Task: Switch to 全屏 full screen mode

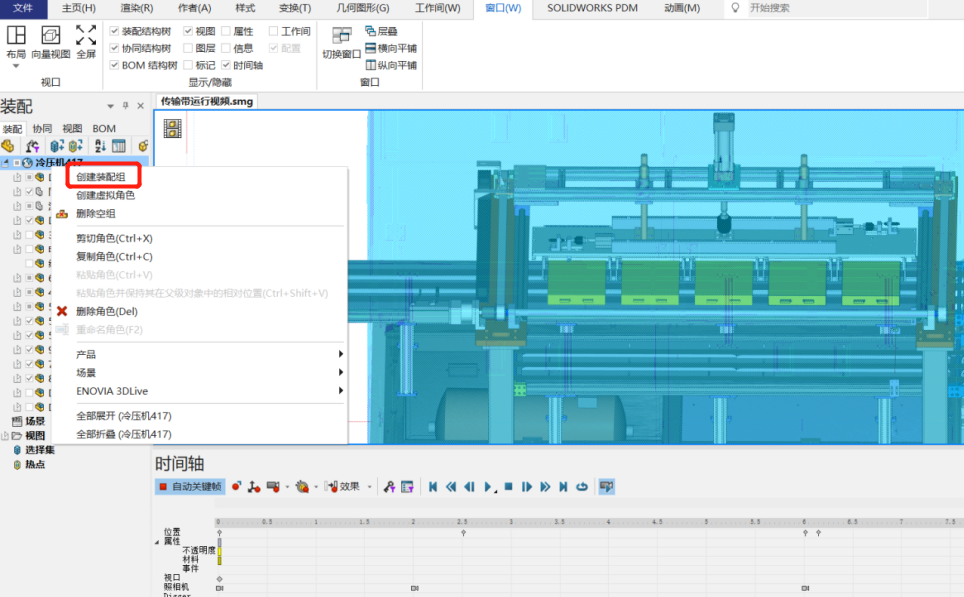Action: 86,42
